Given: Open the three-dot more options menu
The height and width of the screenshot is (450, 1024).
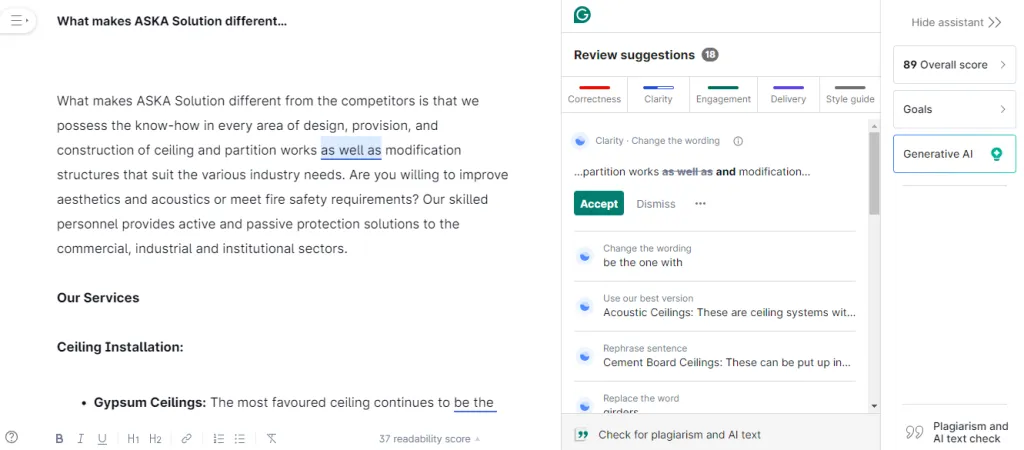Looking at the screenshot, I should 700,204.
